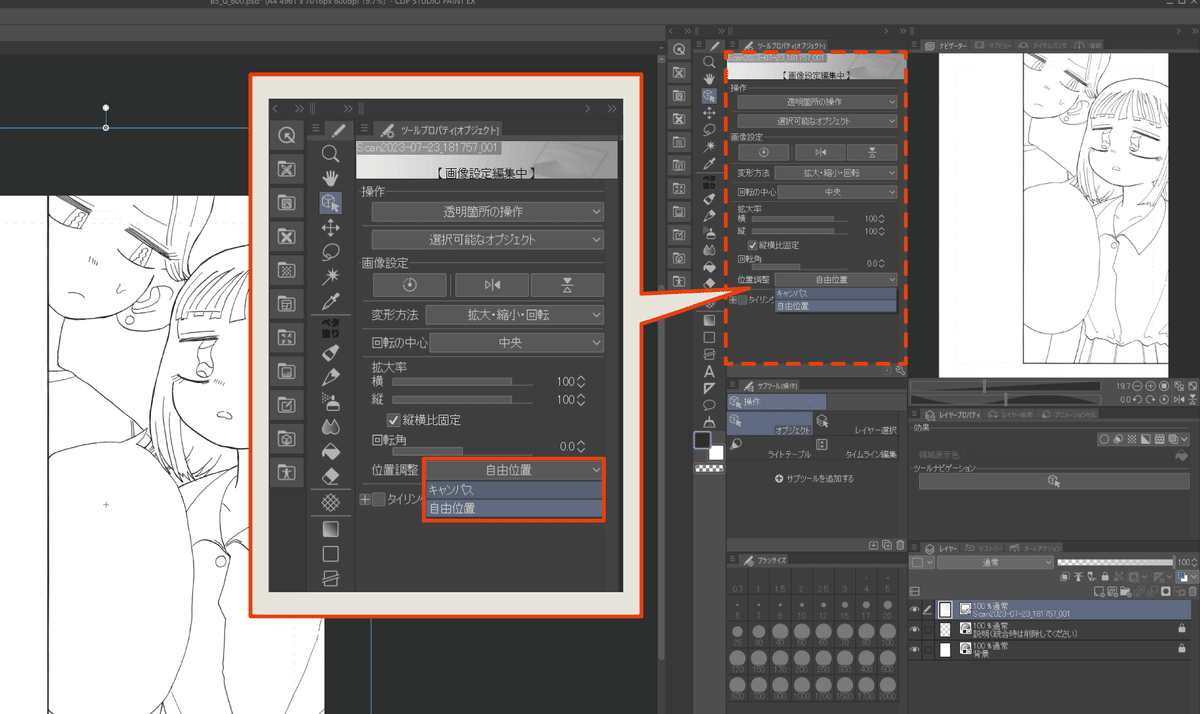Toggle Tone effect dotted icon in Layer Property
This screenshot has height=714, width=1200.
point(1131,438)
